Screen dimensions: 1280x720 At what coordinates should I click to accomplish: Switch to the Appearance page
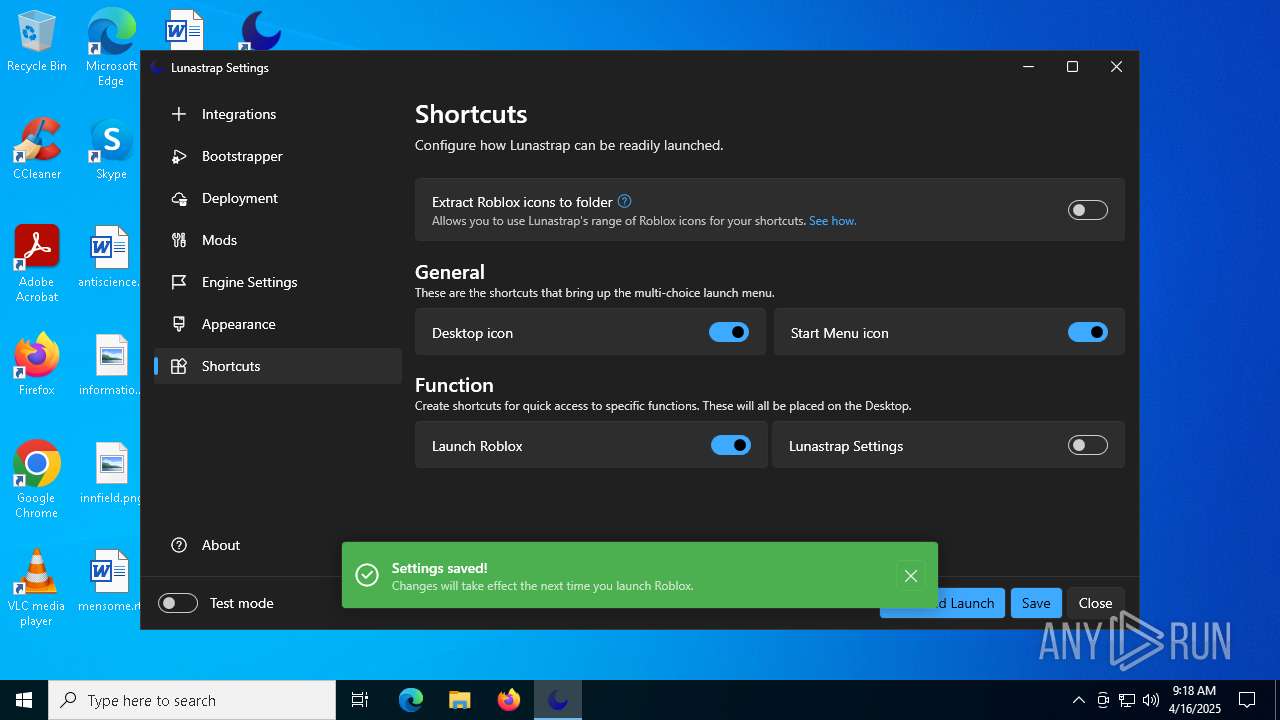tap(278, 324)
